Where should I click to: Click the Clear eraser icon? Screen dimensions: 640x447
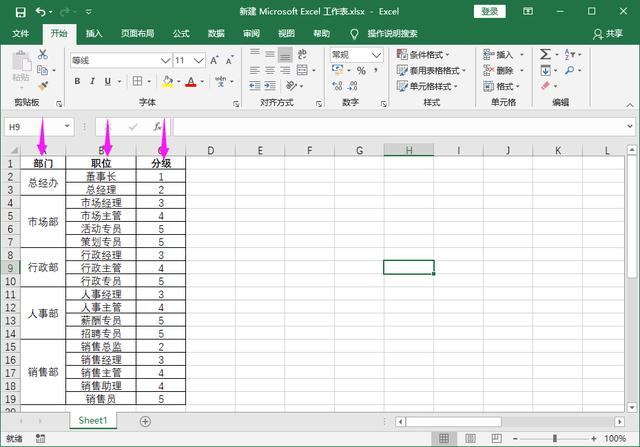545,86
